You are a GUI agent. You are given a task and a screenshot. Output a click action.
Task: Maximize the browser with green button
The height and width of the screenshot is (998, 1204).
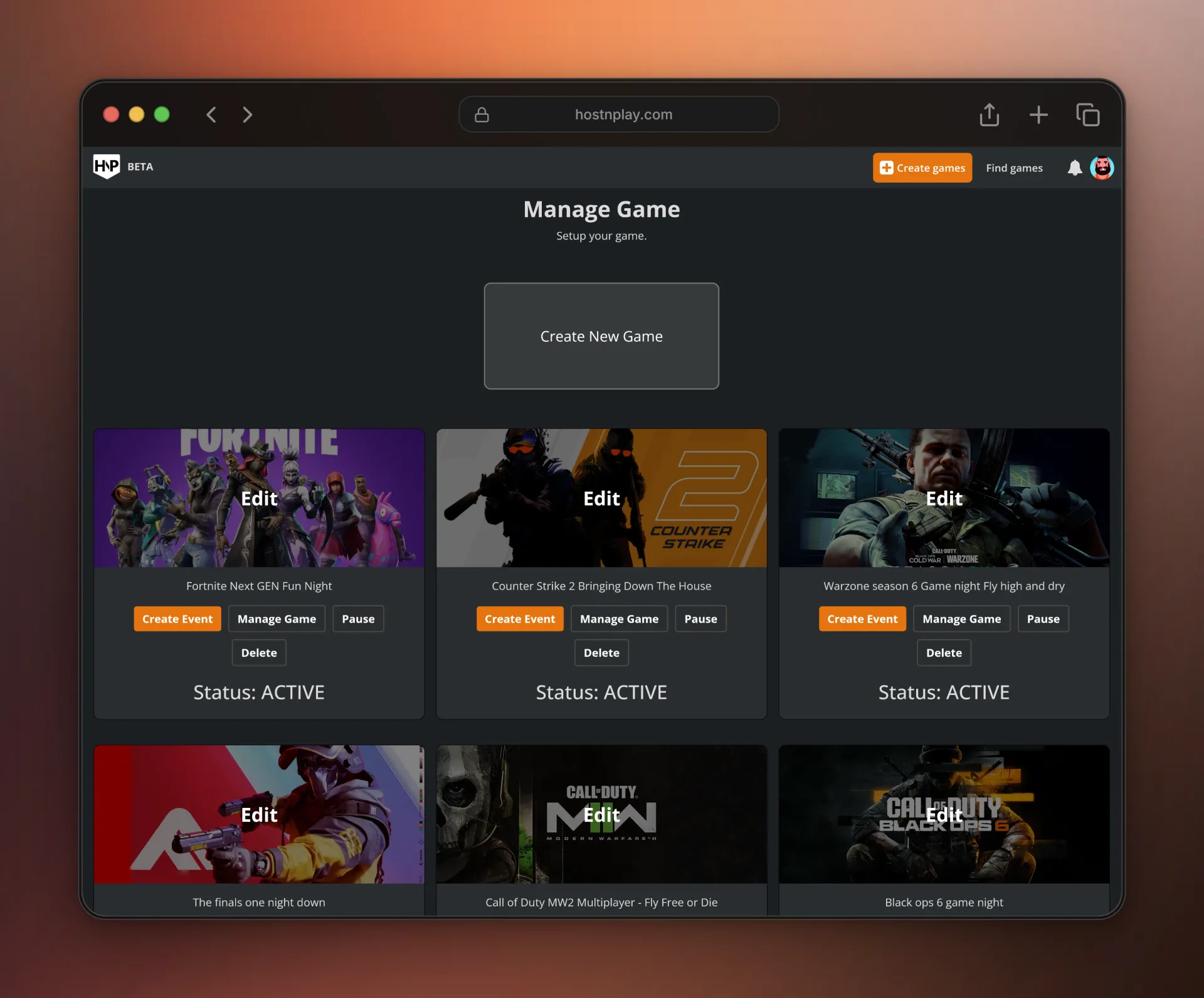(x=162, y=114)
